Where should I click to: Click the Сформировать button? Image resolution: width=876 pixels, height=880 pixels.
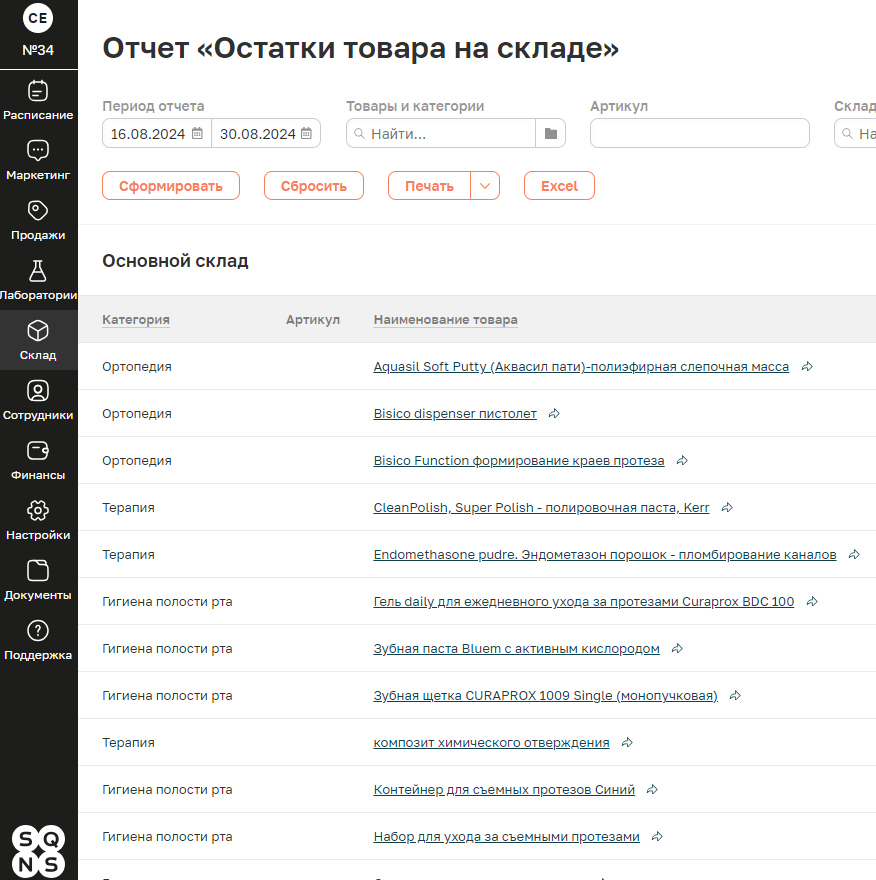(171, 186)
